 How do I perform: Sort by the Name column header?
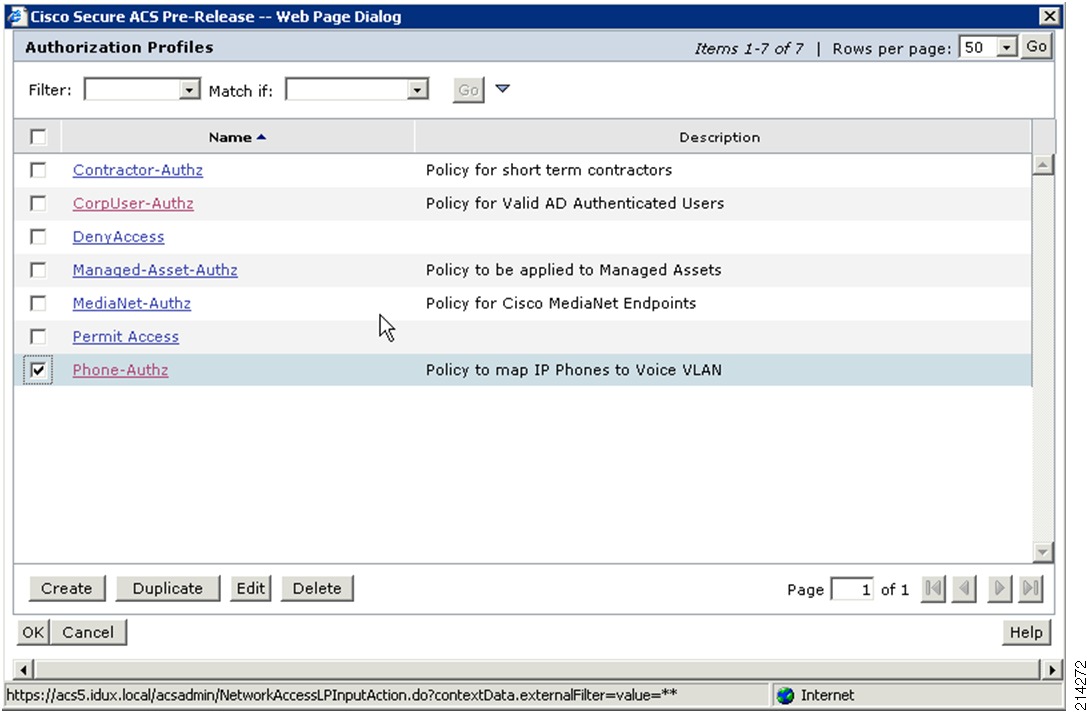point(237,137)
